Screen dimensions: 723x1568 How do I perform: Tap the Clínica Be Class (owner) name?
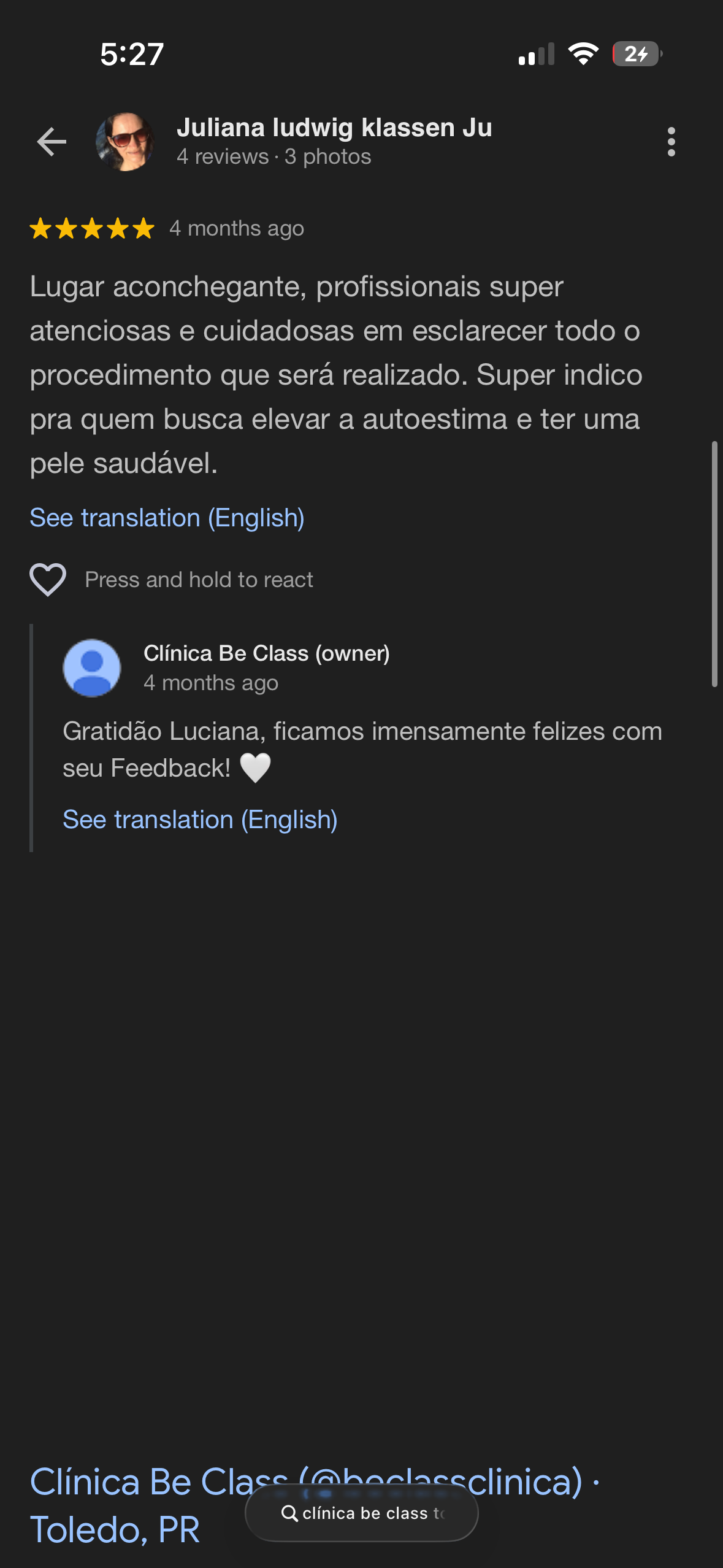pos(266,653)
